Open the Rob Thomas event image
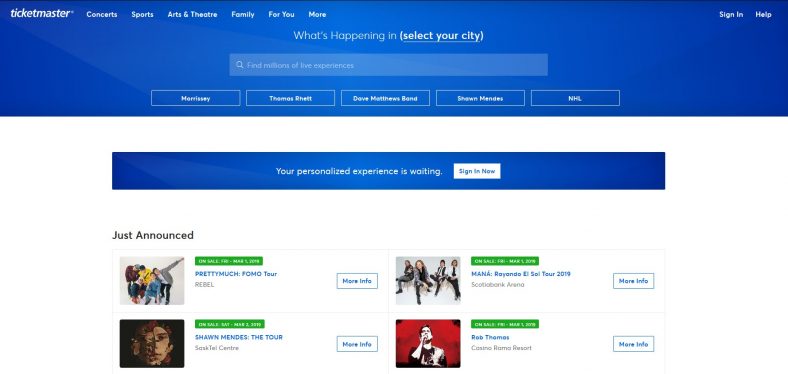 (x=428, y=343)
